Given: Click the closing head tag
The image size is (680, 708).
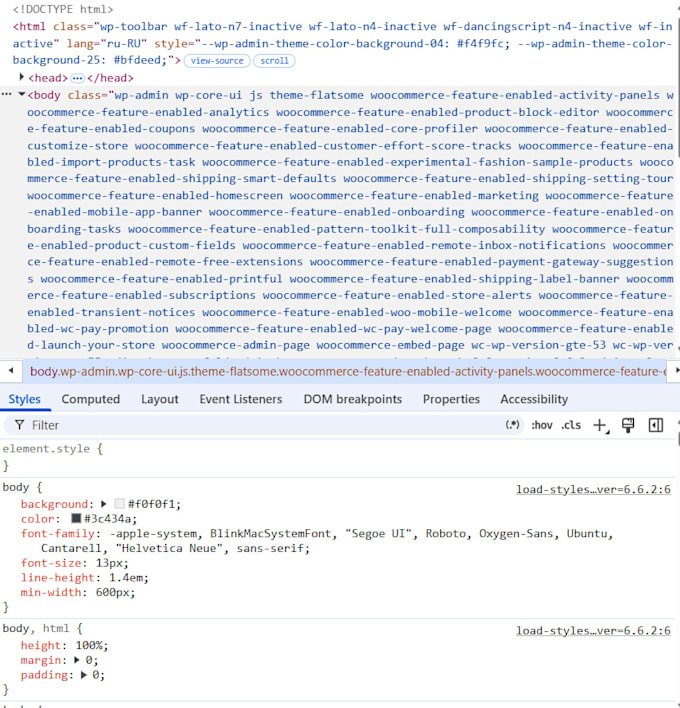Looking at the screenshot, I should tap(111, 78).
